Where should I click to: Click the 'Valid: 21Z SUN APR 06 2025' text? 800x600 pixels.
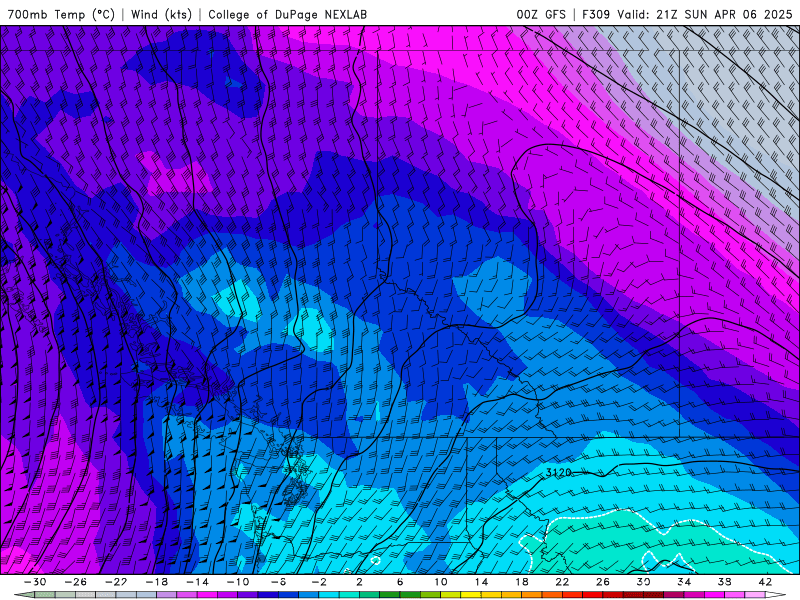[x=705, y=14]
